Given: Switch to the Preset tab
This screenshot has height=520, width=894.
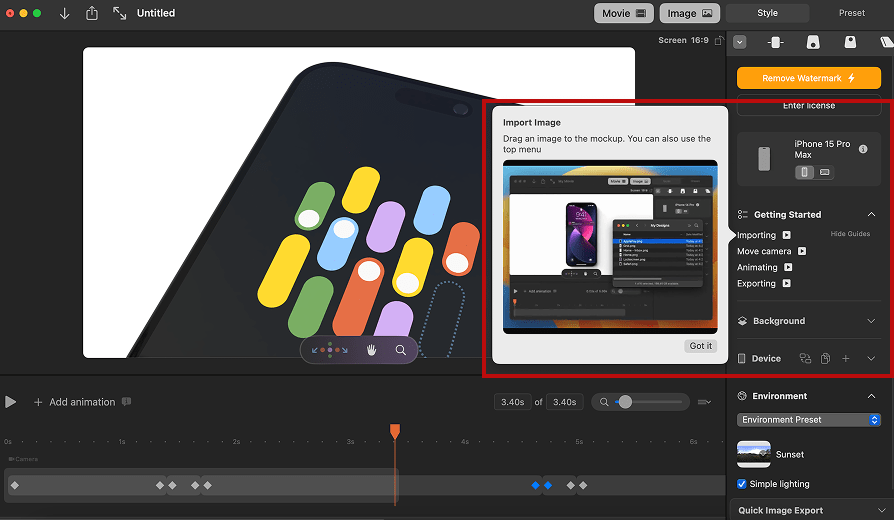Looking at the screenshot, I should coord(852,13).
